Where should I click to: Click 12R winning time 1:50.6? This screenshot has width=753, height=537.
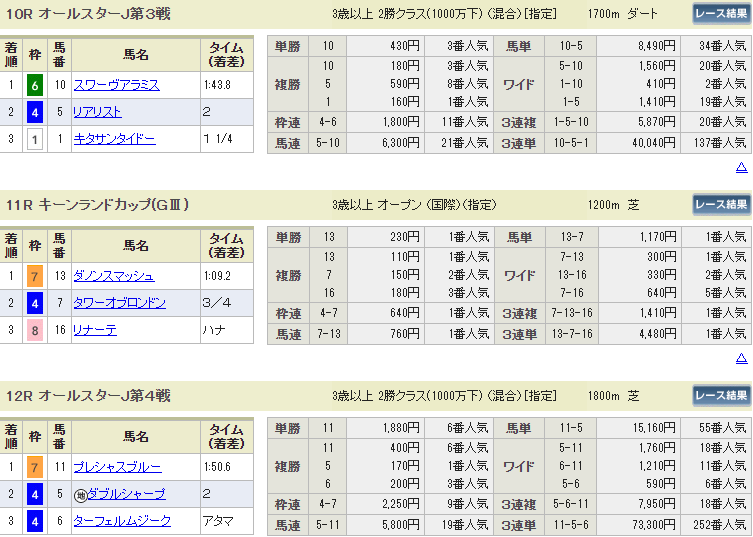218,467
